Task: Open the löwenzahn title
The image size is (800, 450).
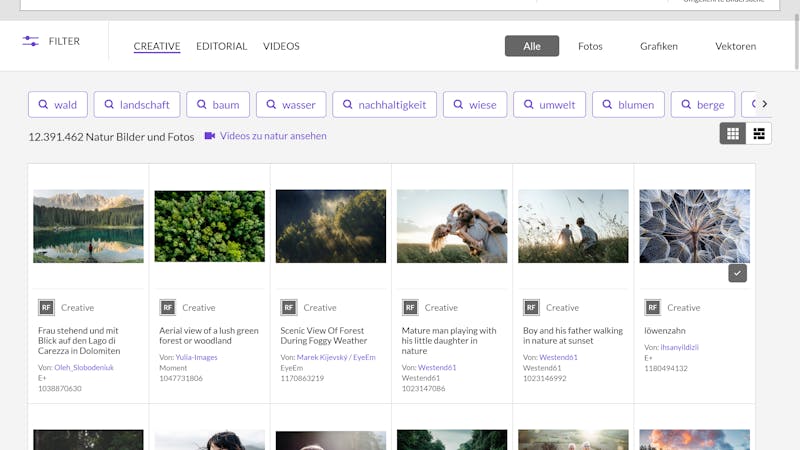Action: pos(665,331)
